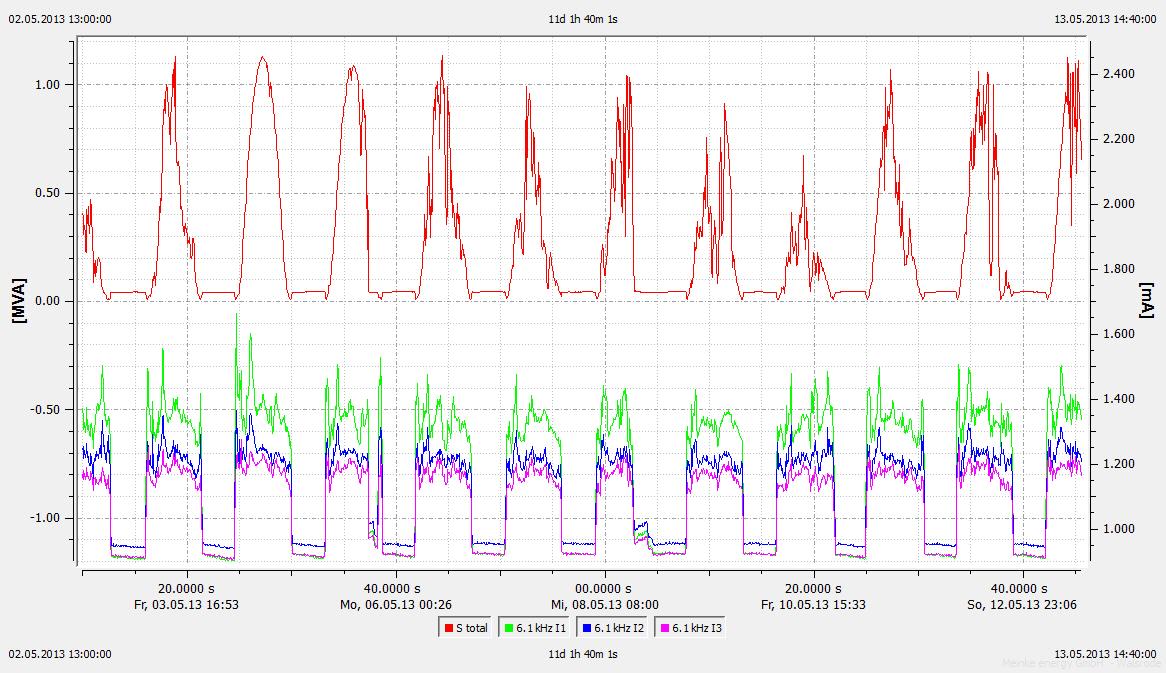This screenshot has width=1166, height=673.
Task: Click the magenta I3 color swatch
Action: (x=663, y=628)
